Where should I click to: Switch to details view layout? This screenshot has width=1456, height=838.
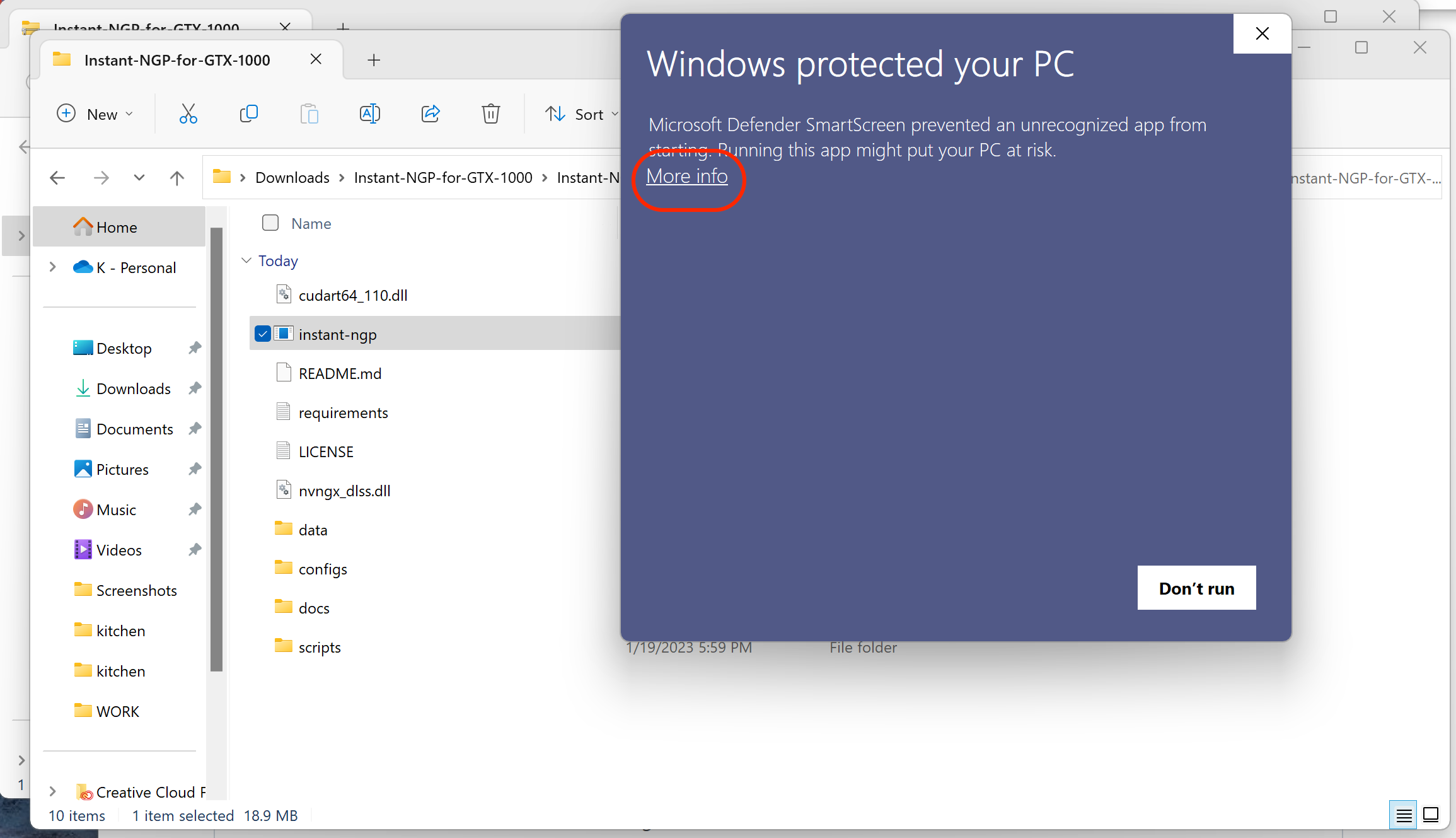point(1403,815)
